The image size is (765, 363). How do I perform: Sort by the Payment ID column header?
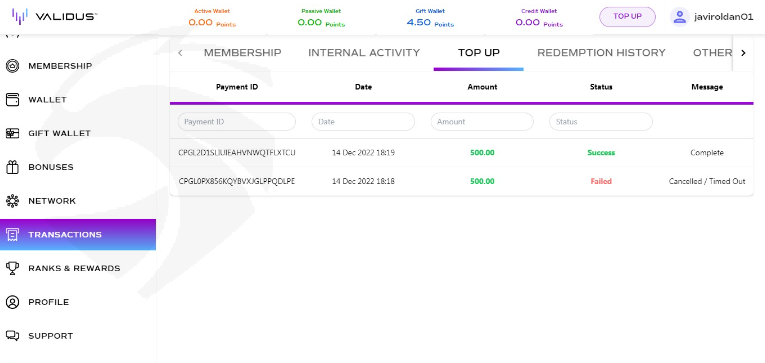(237, 87)
